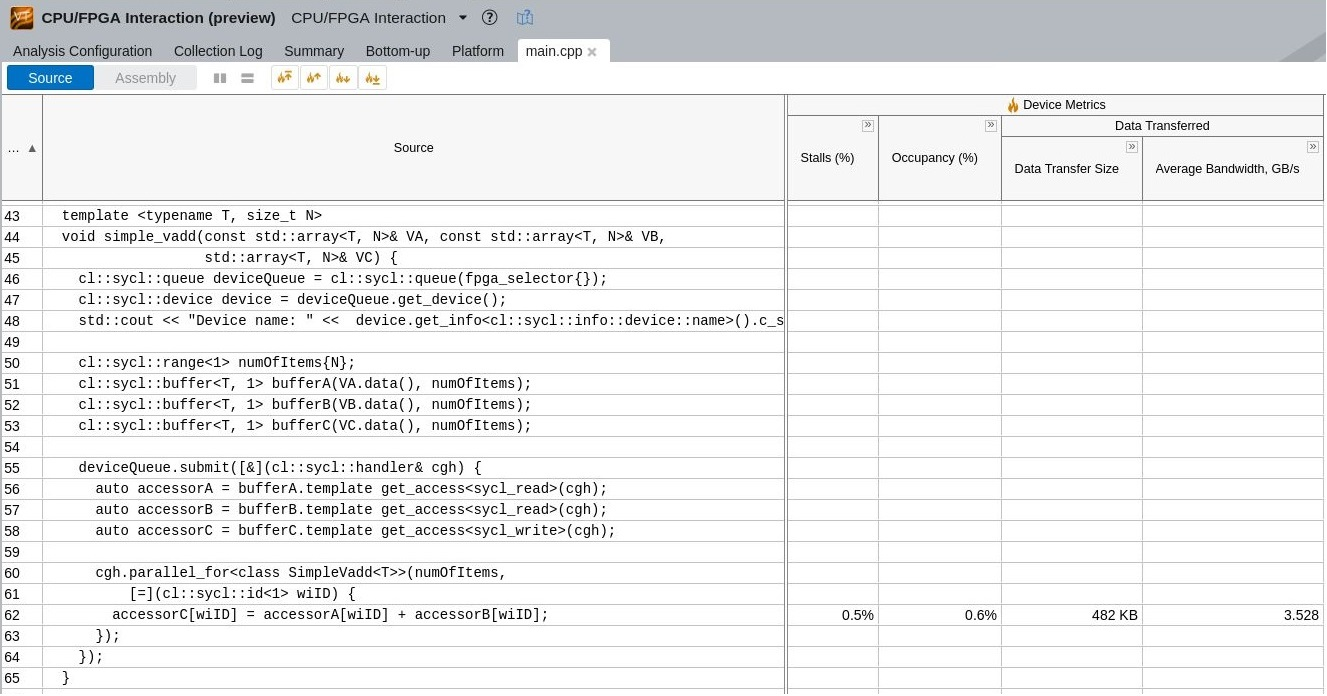Close the main.cpp tab

592,52
